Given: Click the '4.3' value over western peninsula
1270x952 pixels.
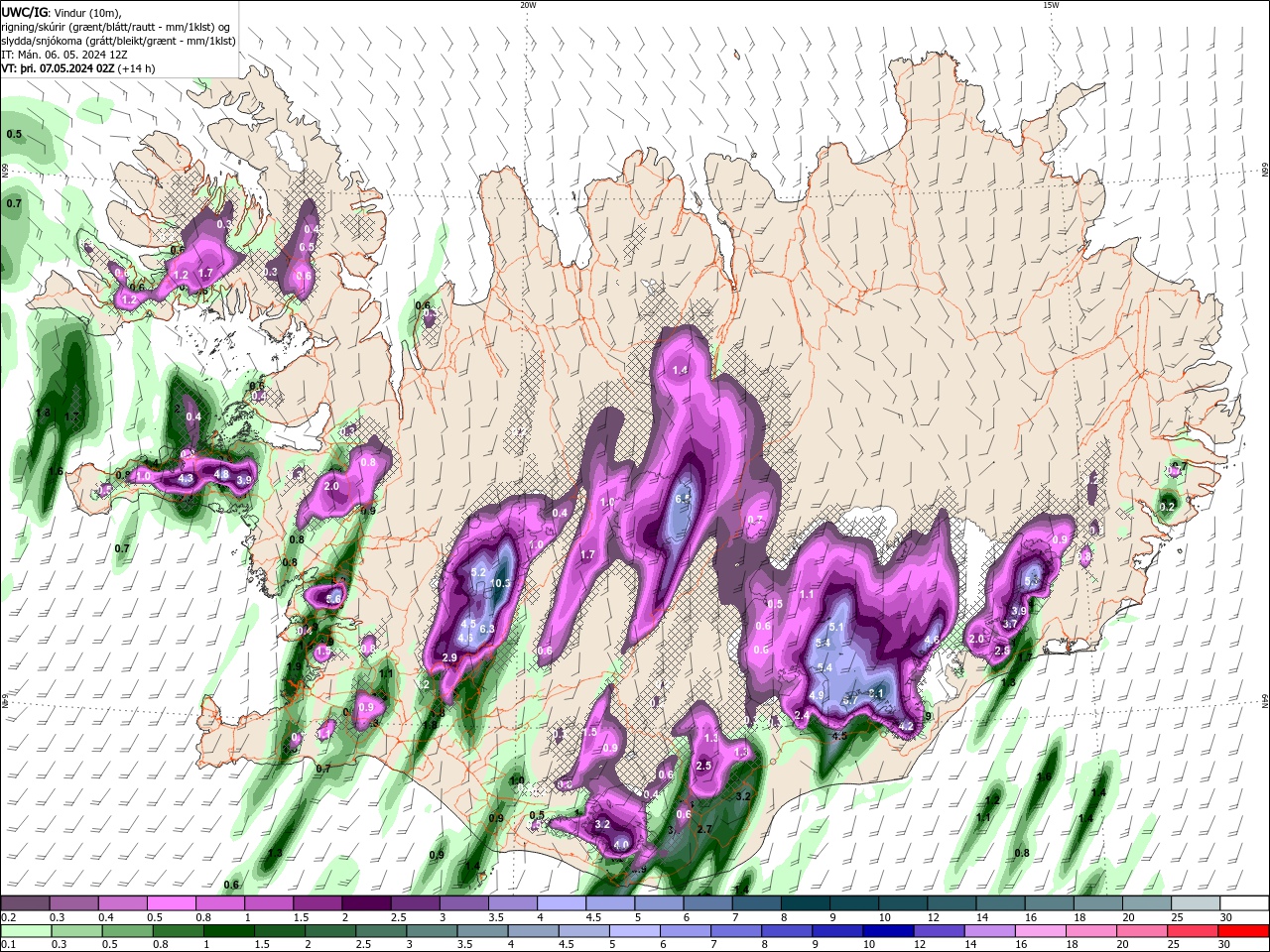Looking at the screenshot, I should click(186, 479).
